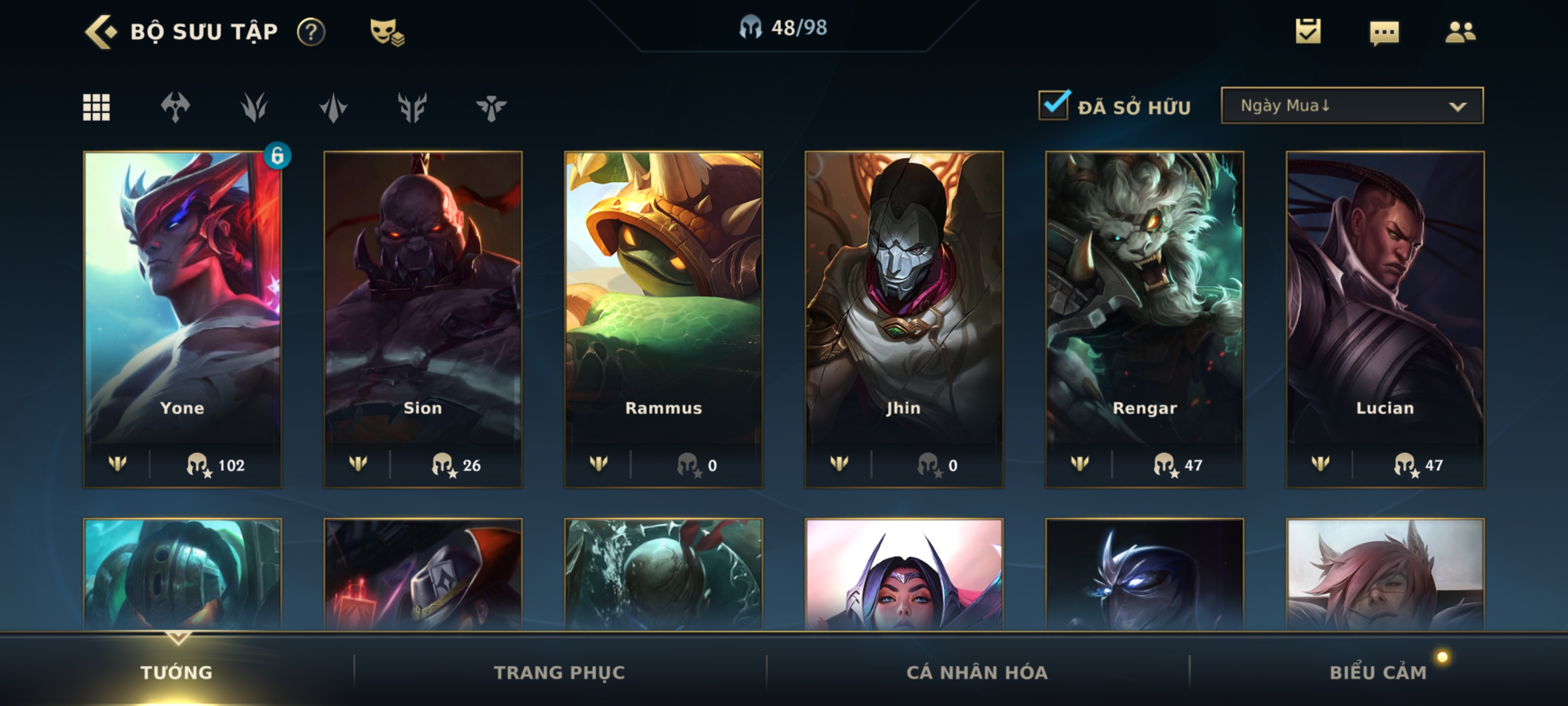The width and height of the screenshot is (1568, 706).
Task: Switch to the TRANG PHỤC tab
Action: (x=559, y=672)
